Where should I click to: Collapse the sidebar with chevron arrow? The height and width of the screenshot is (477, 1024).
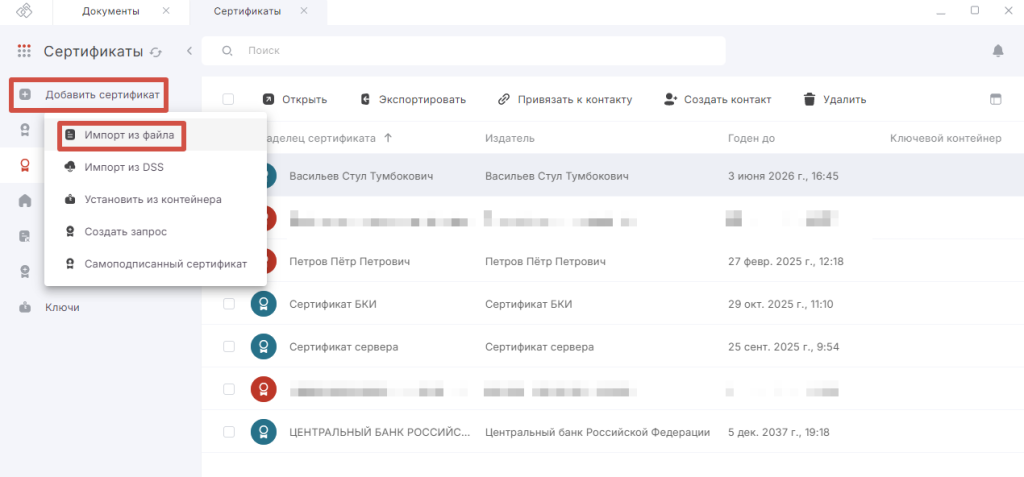click(189, 50)
